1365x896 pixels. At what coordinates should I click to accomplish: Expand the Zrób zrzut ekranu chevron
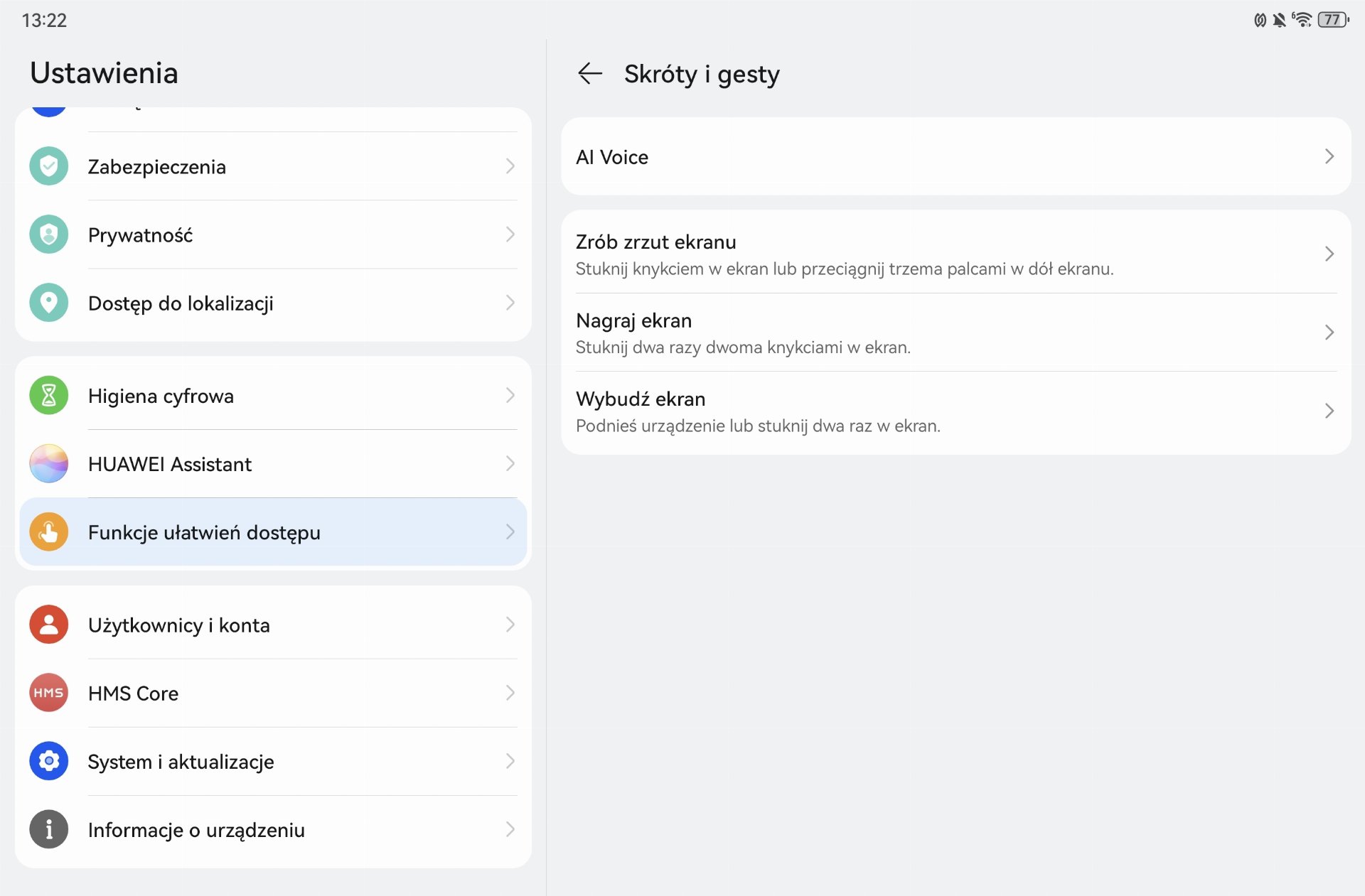pos(1329,254)
